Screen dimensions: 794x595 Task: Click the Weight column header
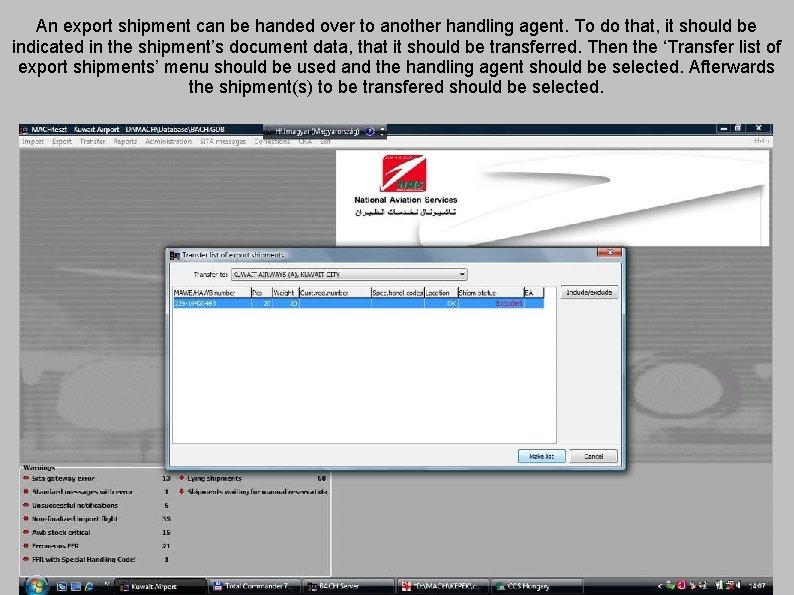[x=285, y=293]
